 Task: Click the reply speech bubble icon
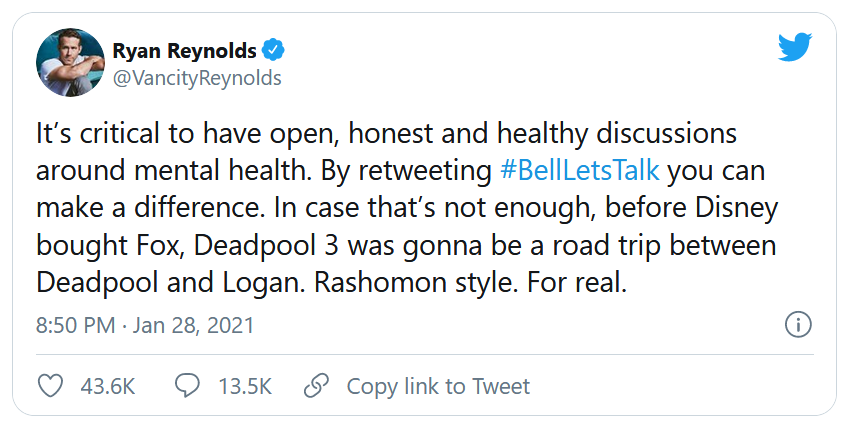pyautogui.click(x=187, y=386)
